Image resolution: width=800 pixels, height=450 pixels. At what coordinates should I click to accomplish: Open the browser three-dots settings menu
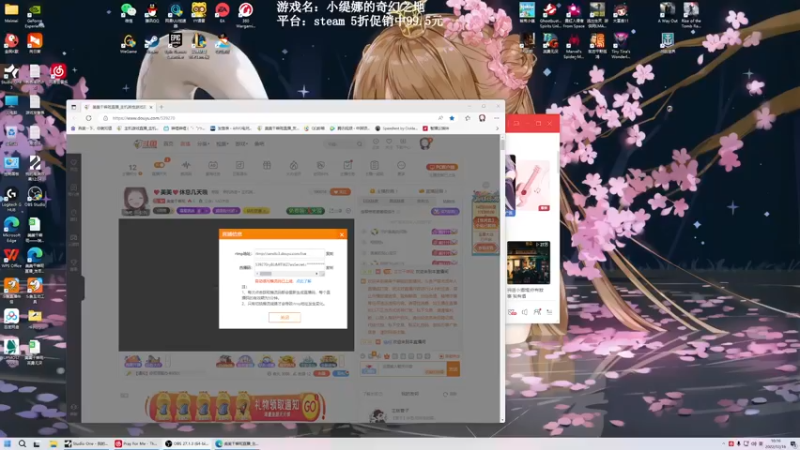[x=496, y=118]
